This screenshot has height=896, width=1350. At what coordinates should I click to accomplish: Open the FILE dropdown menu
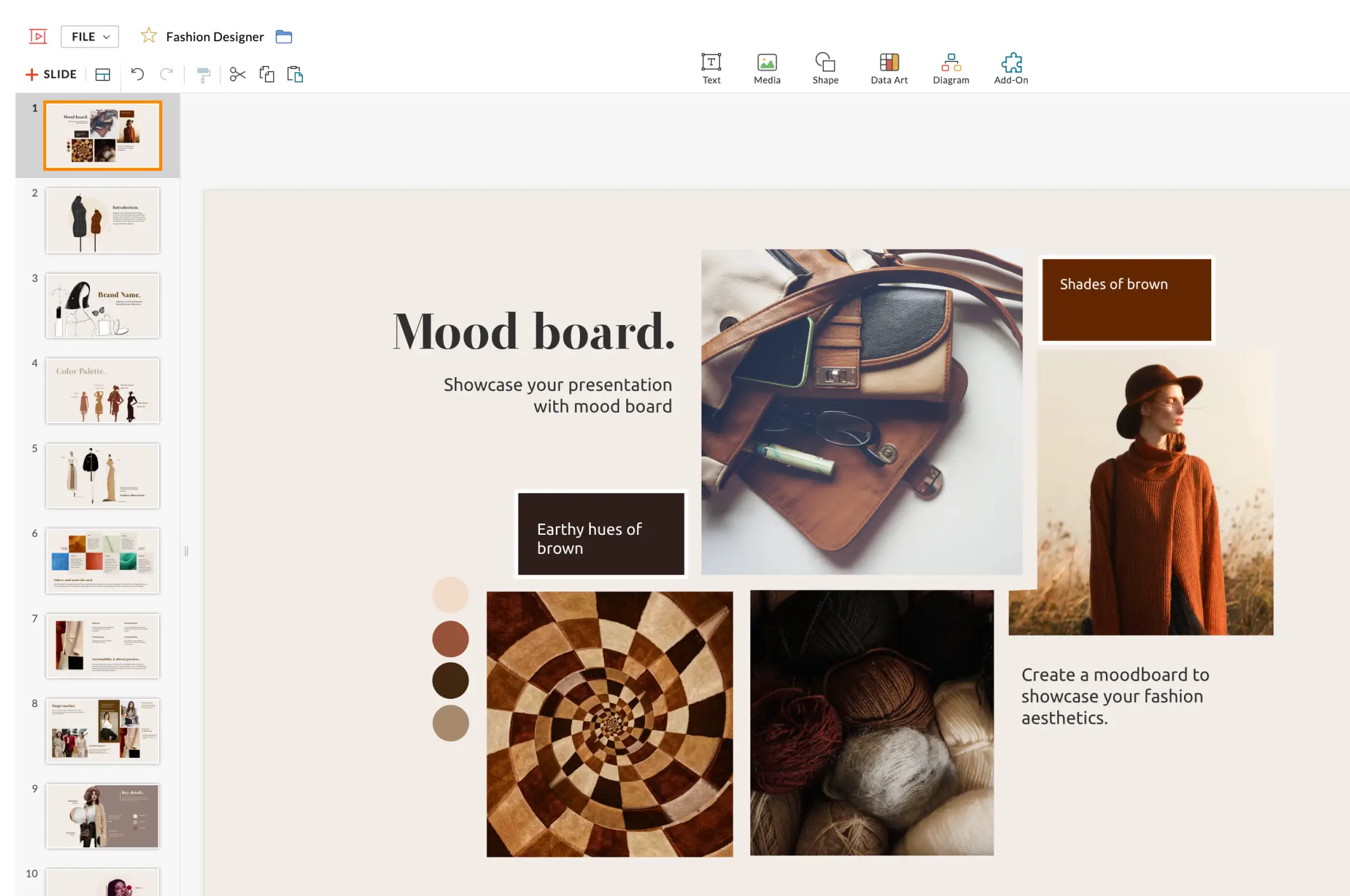point(90,37)
